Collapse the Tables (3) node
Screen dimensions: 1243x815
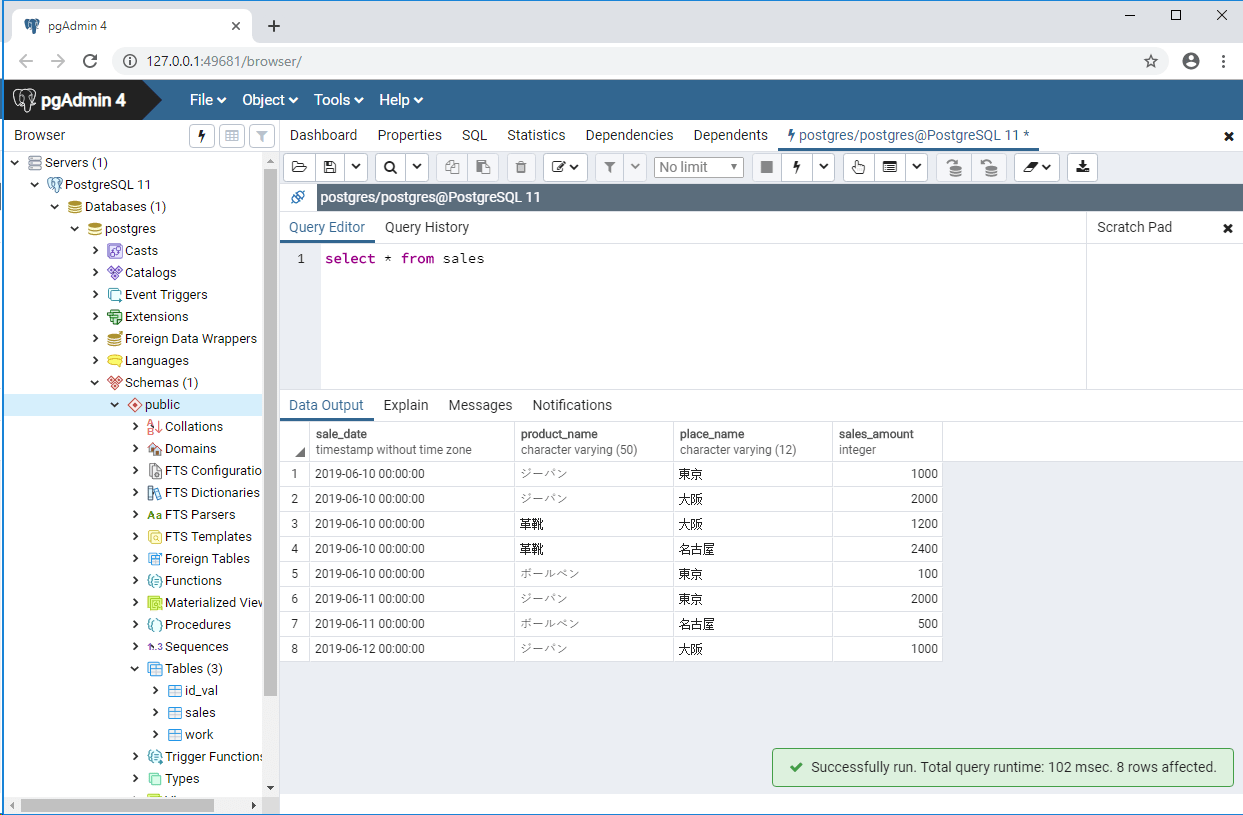point(135,668)
